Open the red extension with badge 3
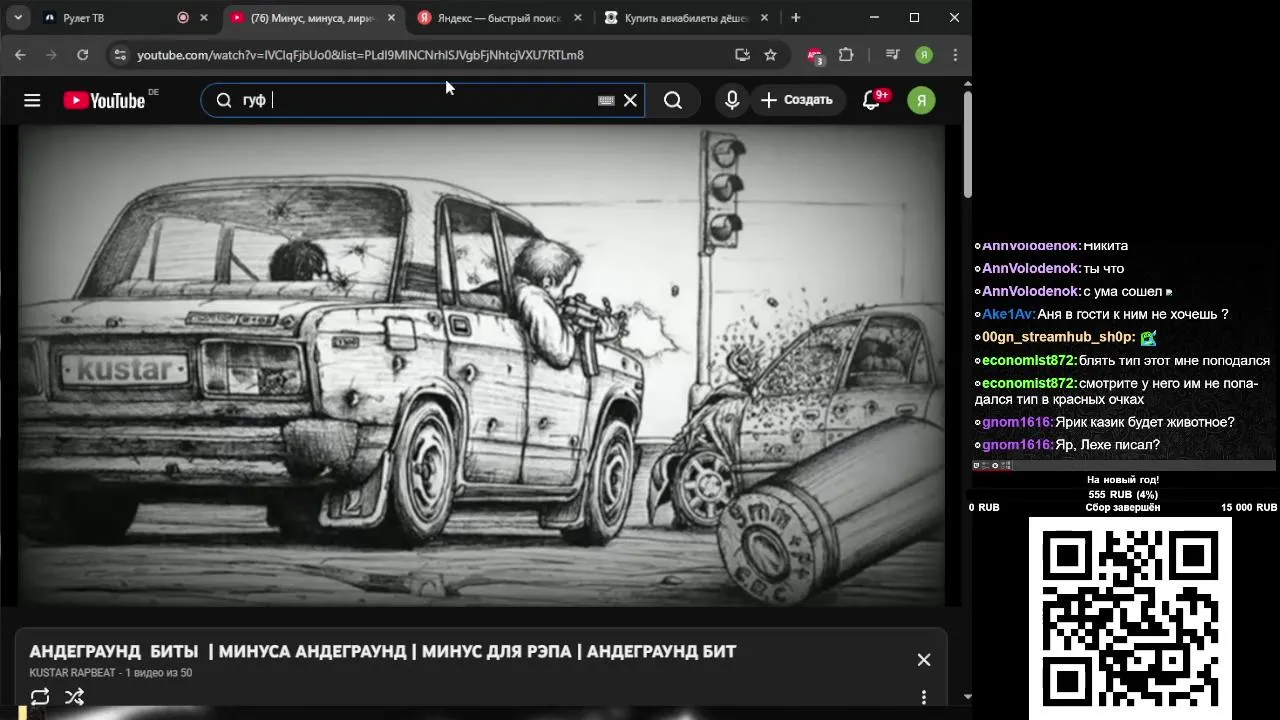Viewport: 1280px width, 720px height. coord(815,56)
